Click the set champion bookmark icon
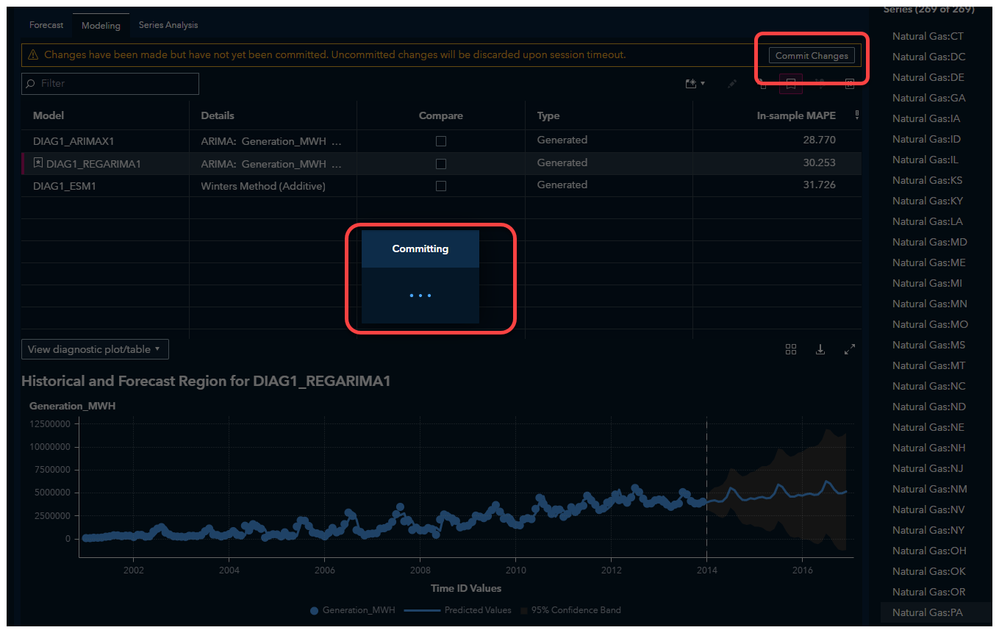 click(x=791, y=83)
